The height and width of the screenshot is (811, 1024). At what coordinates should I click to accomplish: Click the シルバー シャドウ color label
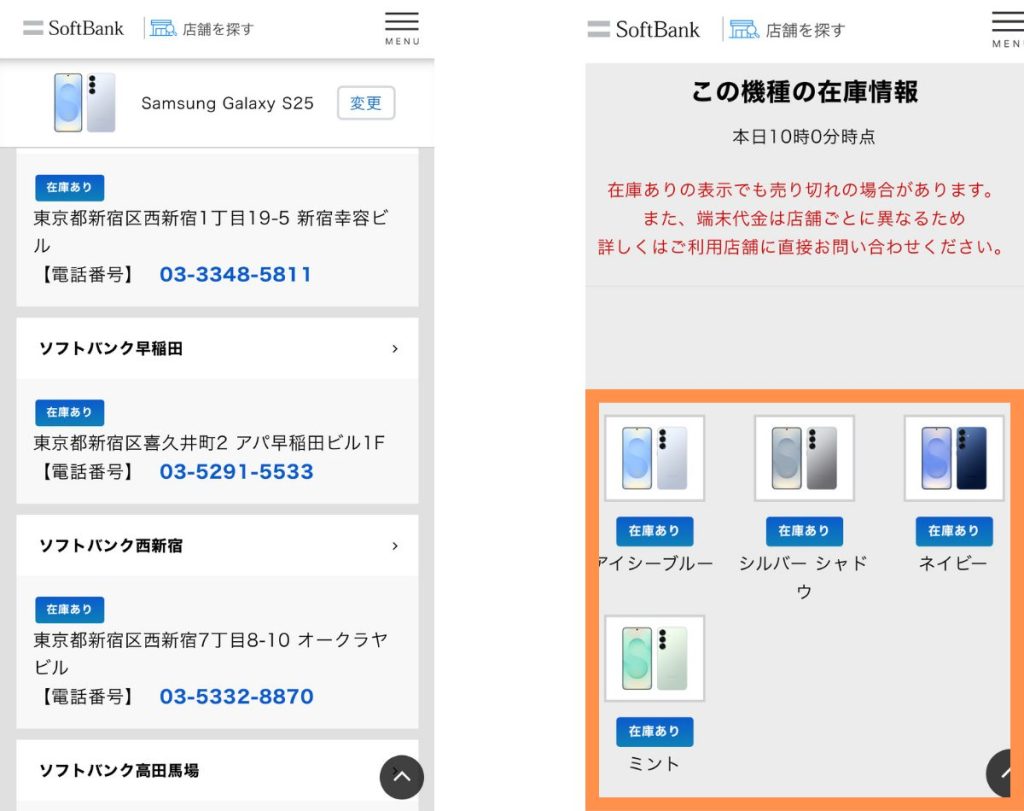point(804,577)
